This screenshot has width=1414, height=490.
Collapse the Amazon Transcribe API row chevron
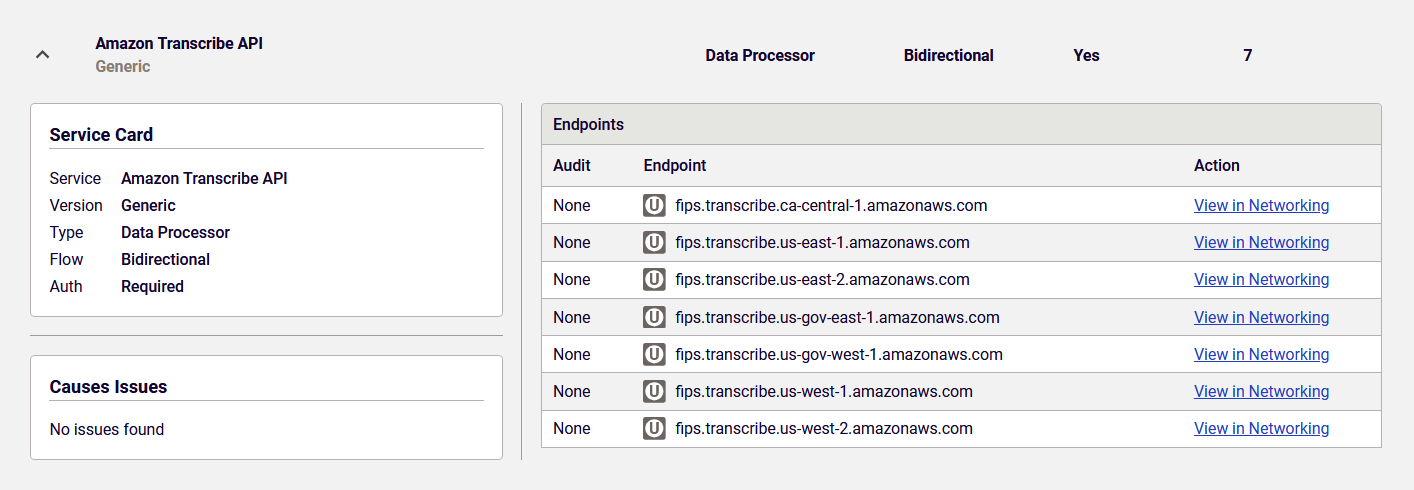point(42,55)
